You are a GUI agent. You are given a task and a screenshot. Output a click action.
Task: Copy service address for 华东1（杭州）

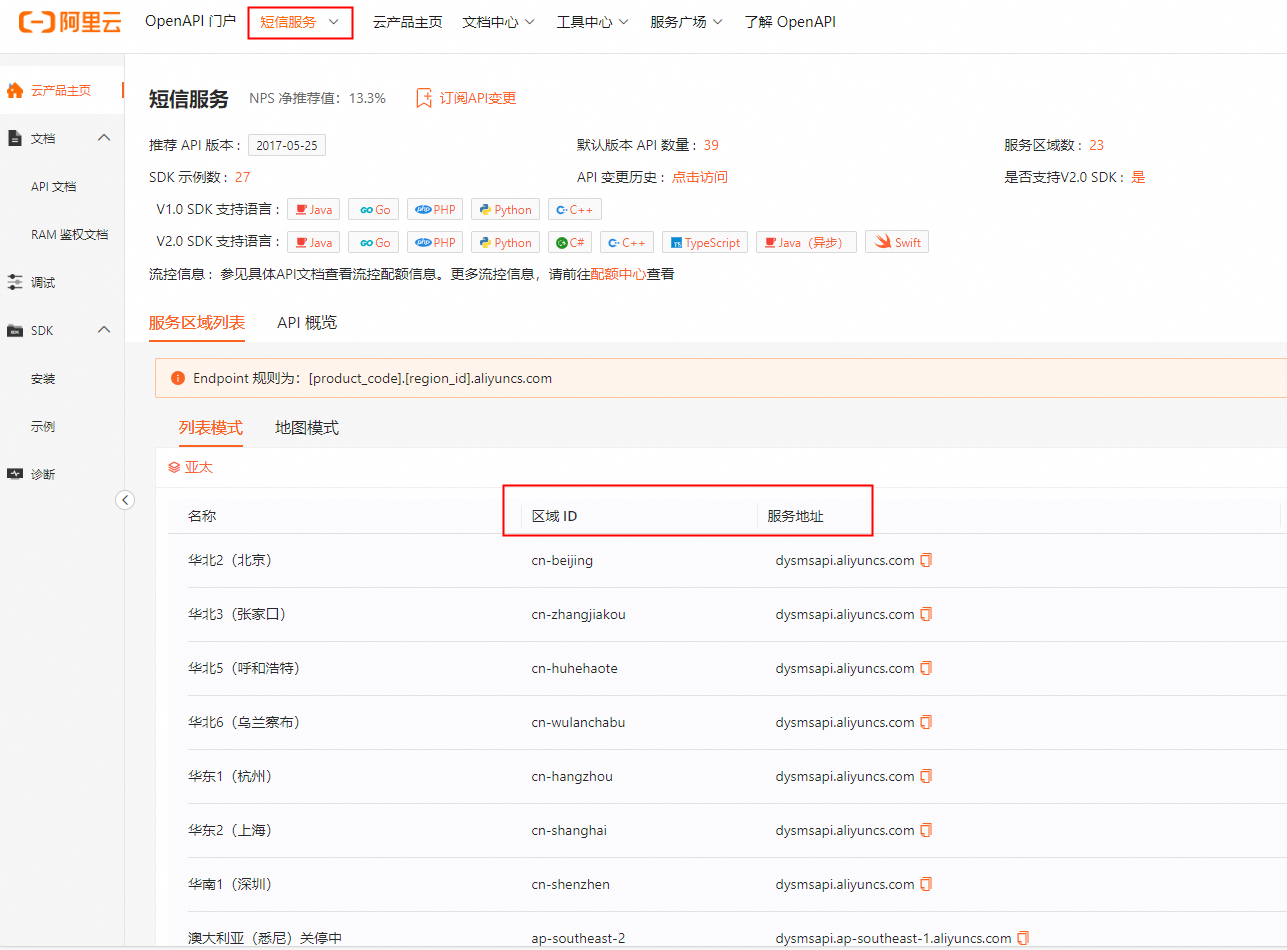[926, 776]
